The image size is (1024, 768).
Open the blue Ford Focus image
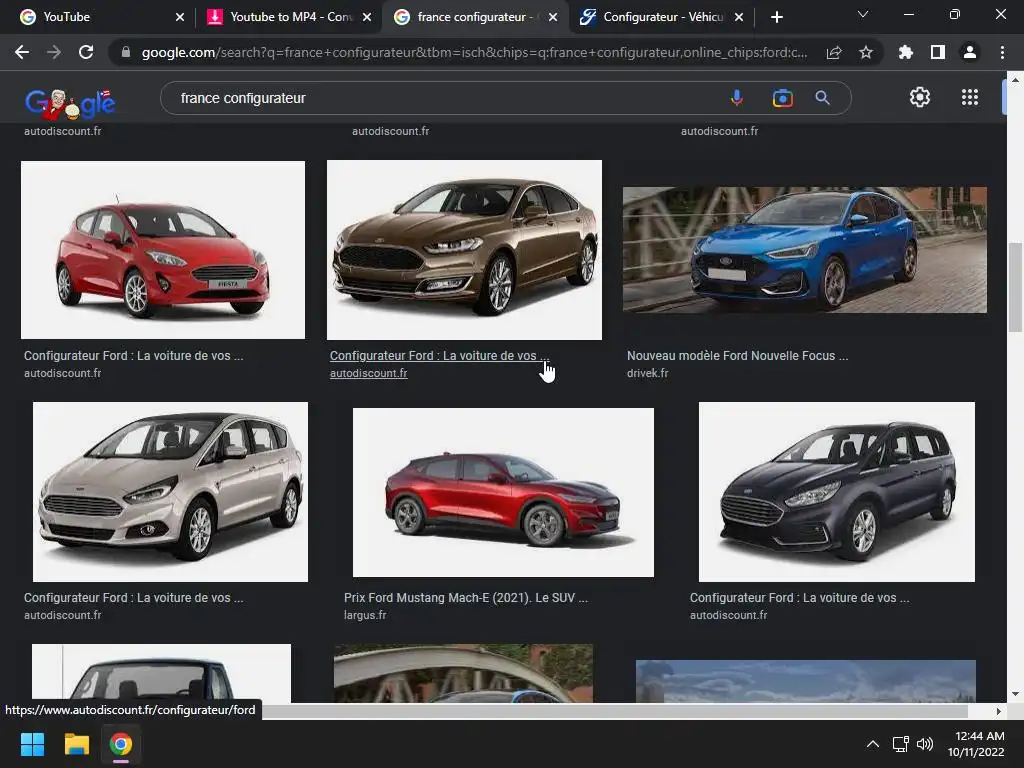[x=805, y=249]
